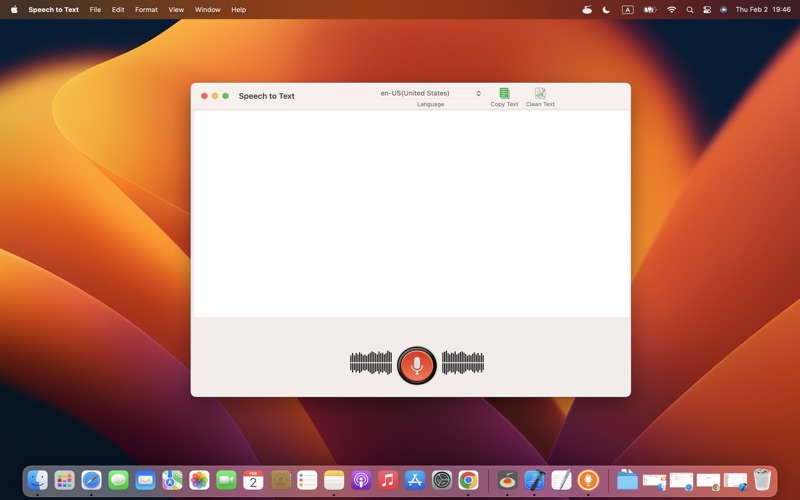The height and width of the screenshot is (500, 800).
Task: Open Calendar from the dock
Action: point(253,480)
